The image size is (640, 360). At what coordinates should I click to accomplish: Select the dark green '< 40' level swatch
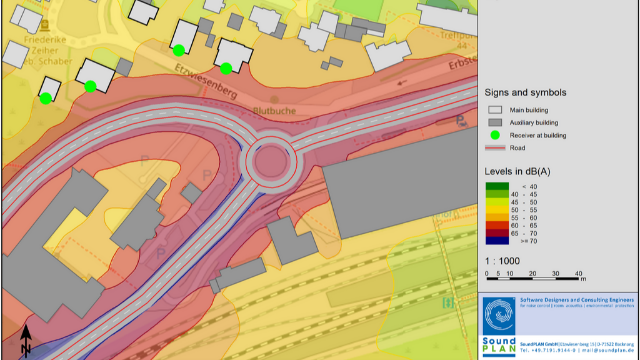tap(497, 187)
